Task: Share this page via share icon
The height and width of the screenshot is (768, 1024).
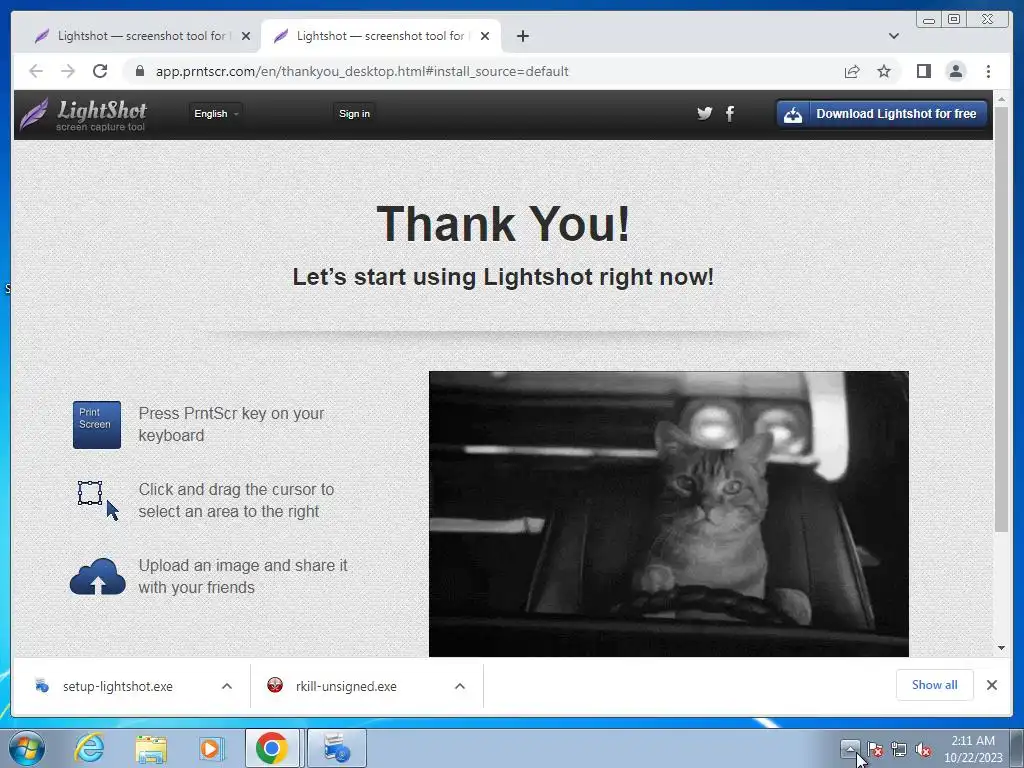Action: pos(852,71)
